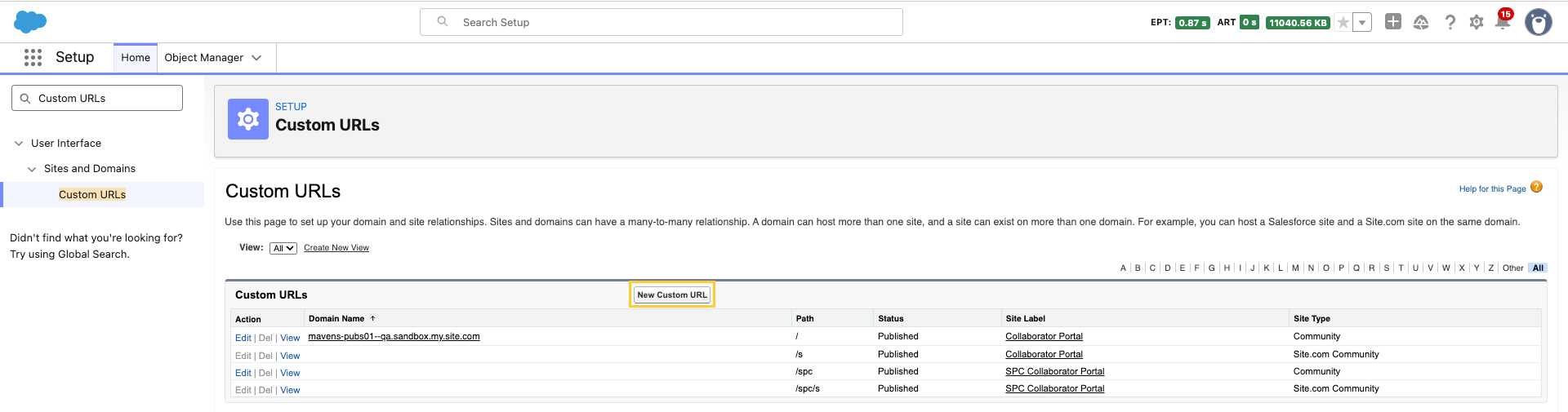Select Custom URLs in the sidebar tree
Viewport: 1568px width, 412px height.
click(92, 194)
